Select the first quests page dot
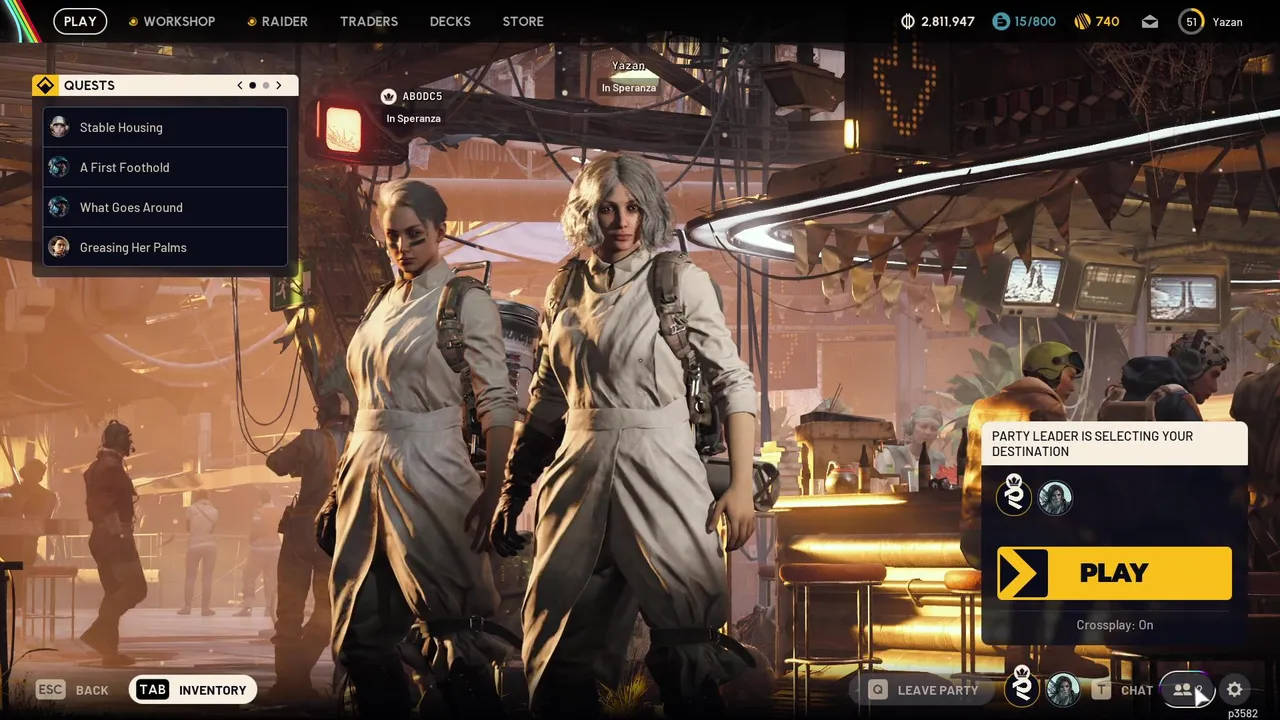Viewport: 1280px width, 720px height. (x=252, y=85)
